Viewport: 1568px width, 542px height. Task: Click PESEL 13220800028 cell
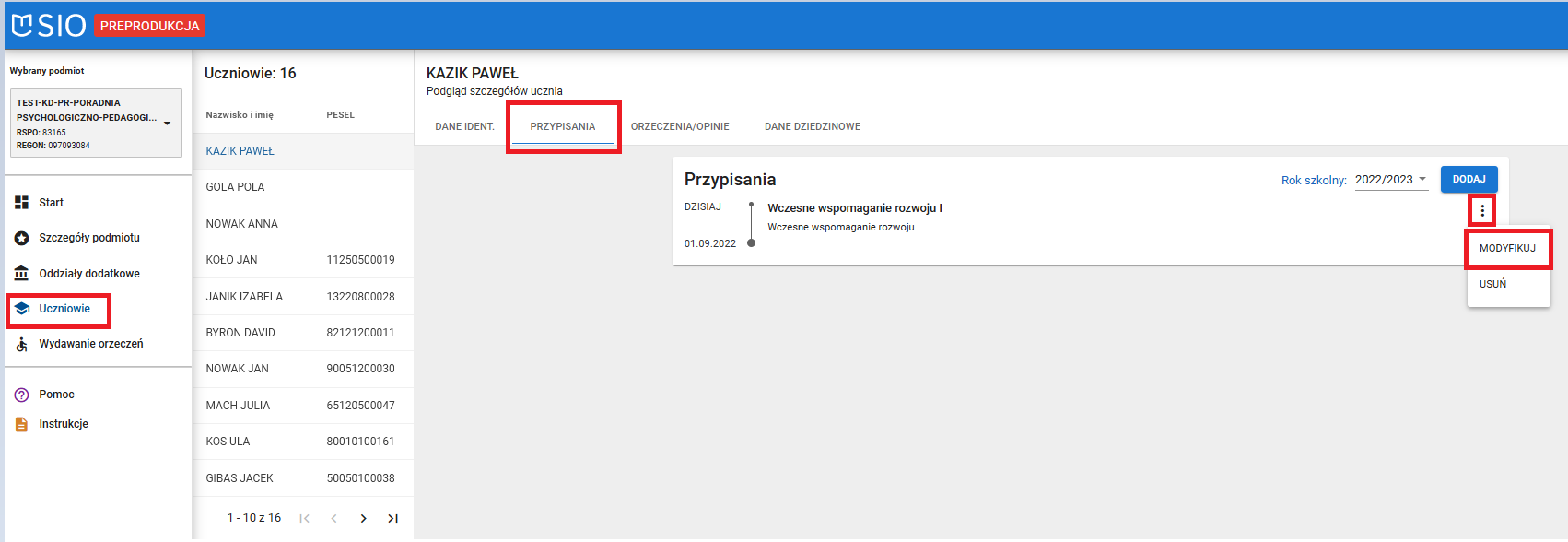tap(360, 297)
